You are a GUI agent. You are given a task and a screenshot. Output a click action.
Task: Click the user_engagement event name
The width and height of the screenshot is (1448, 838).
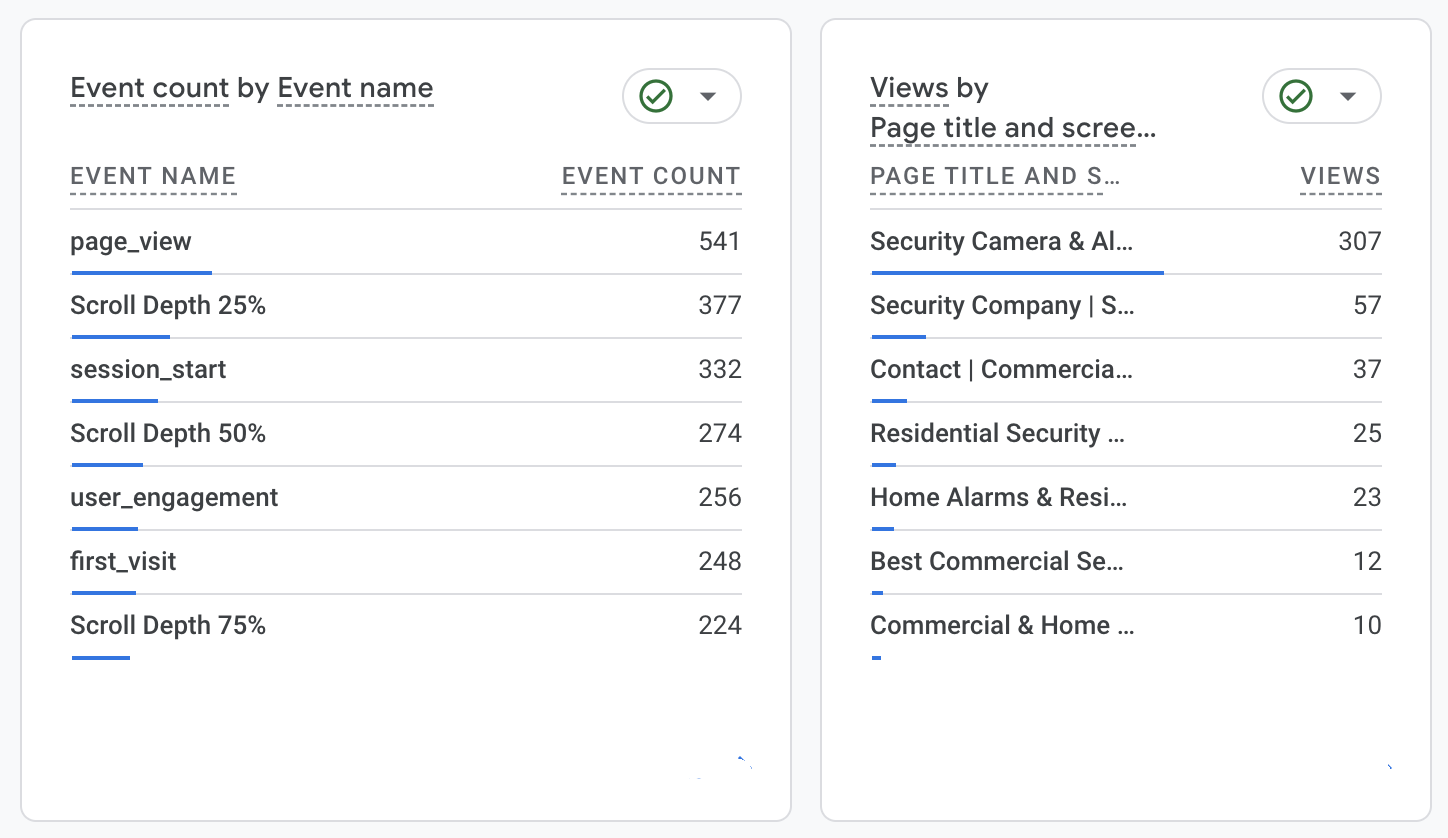coord(174,498)
